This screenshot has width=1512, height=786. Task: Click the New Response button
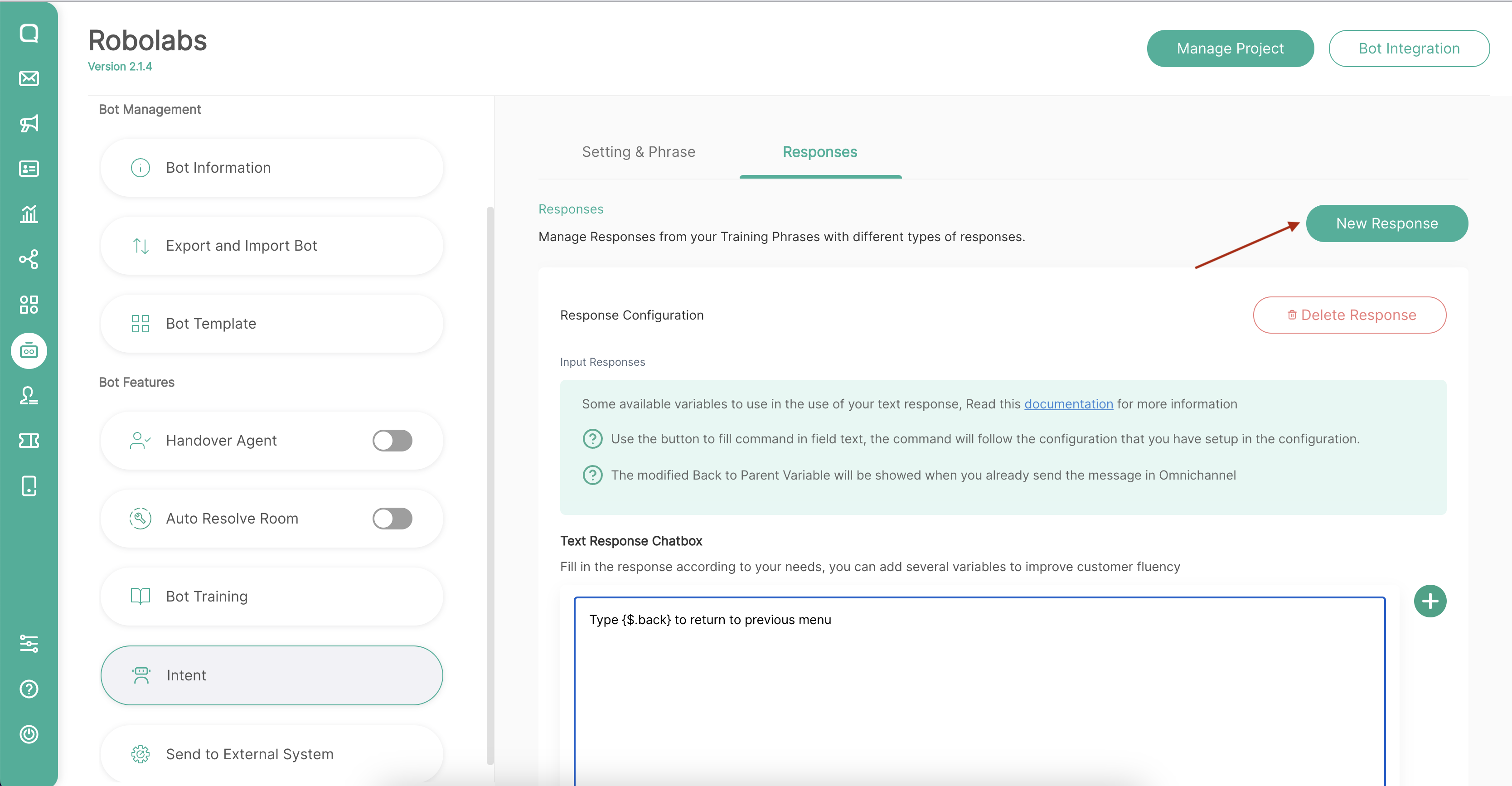pyautogui.click(x=1386, y=223)
